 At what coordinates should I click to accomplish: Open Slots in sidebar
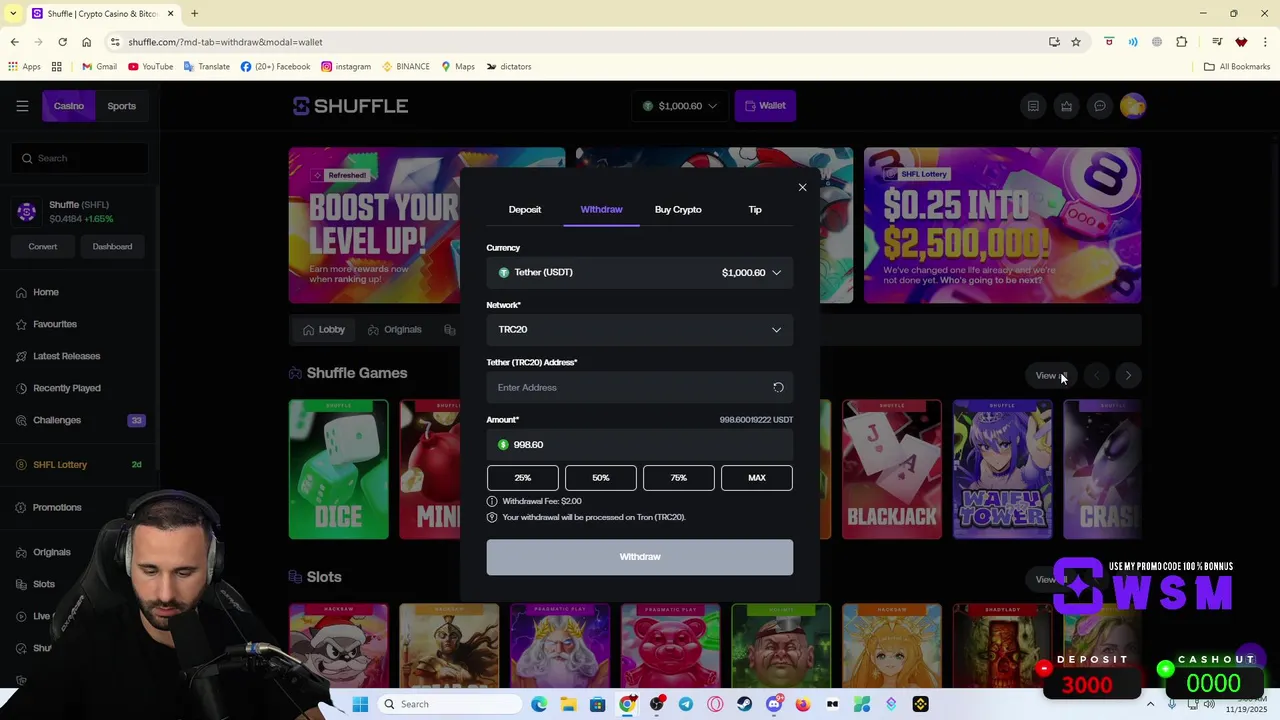coord(44,584)
